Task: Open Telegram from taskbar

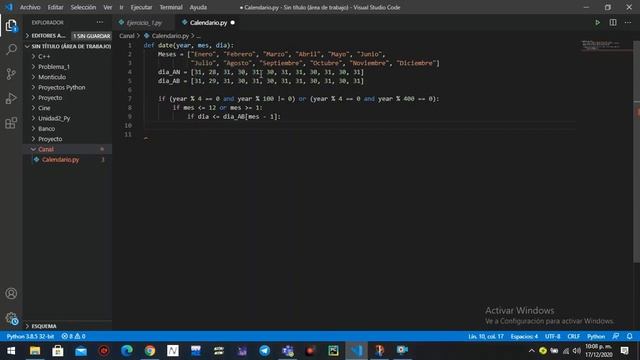Action: [x=264, y=351]
